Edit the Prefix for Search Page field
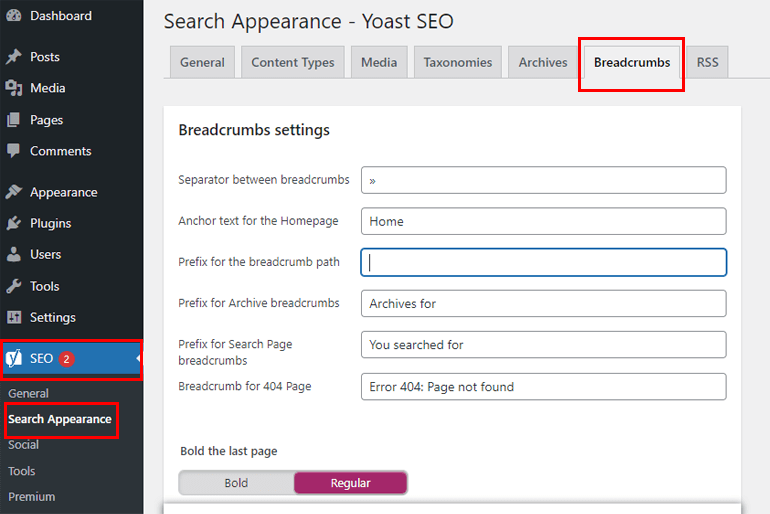 544,345
